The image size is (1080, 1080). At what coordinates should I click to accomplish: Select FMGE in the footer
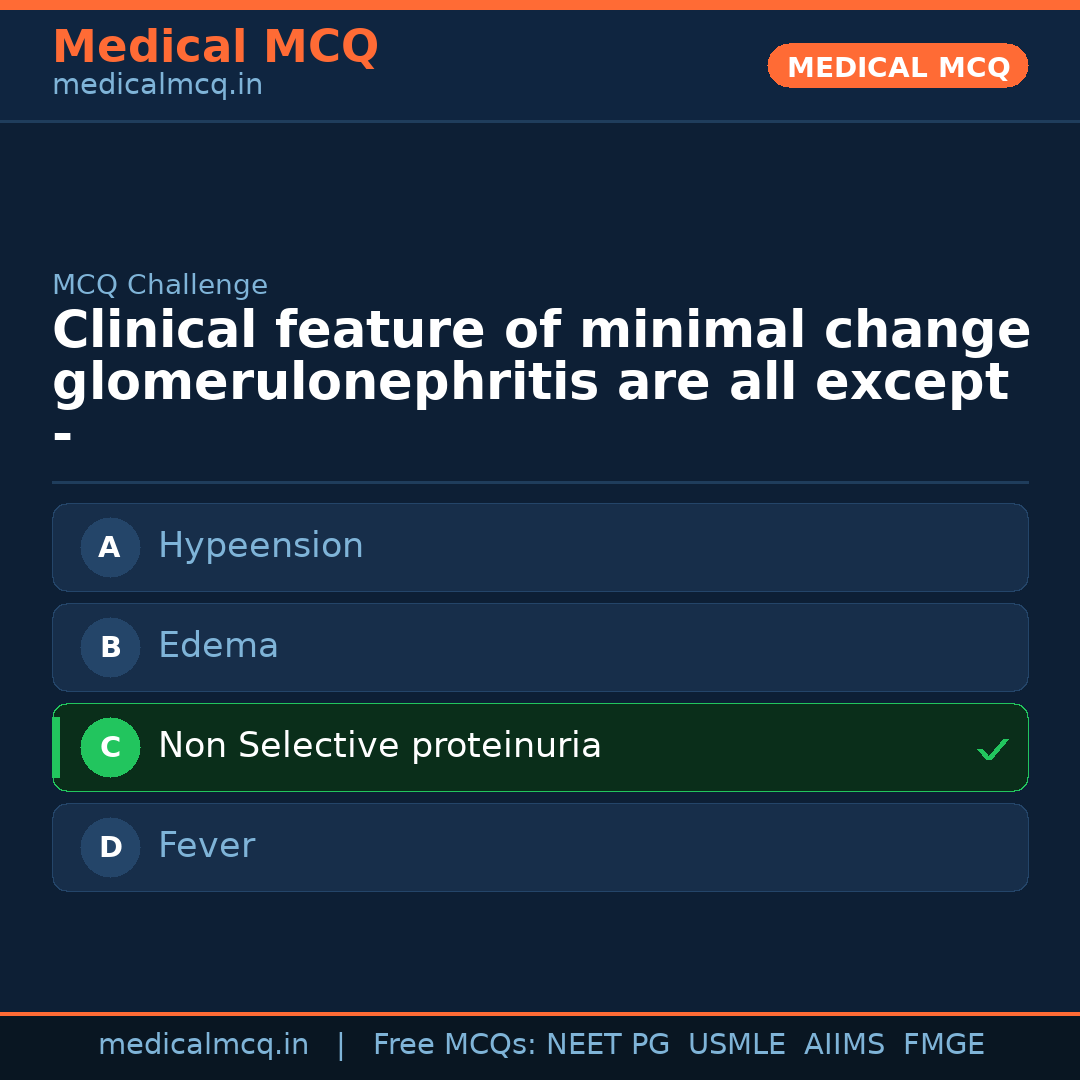pyautogui.click(x=943, y=1045)
